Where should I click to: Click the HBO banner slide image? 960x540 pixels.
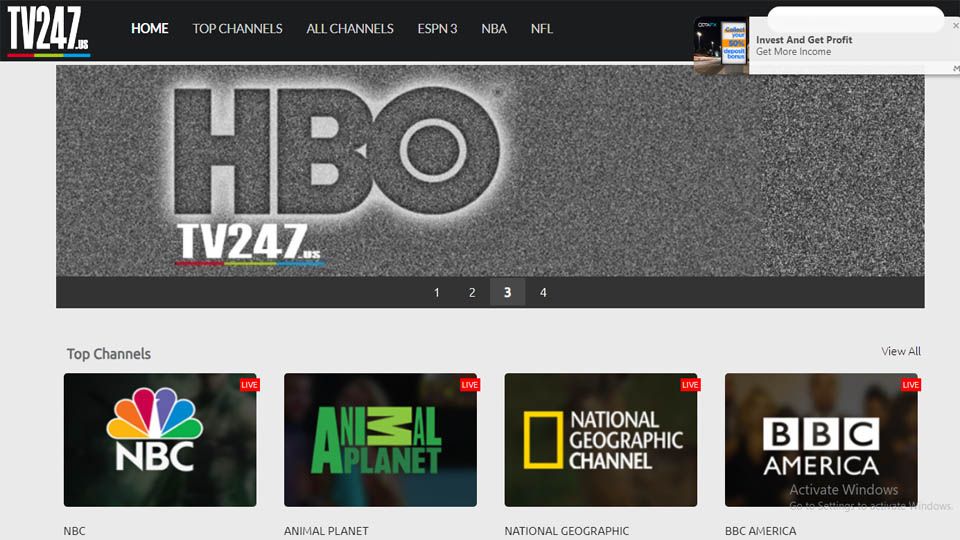pos(490,171)
